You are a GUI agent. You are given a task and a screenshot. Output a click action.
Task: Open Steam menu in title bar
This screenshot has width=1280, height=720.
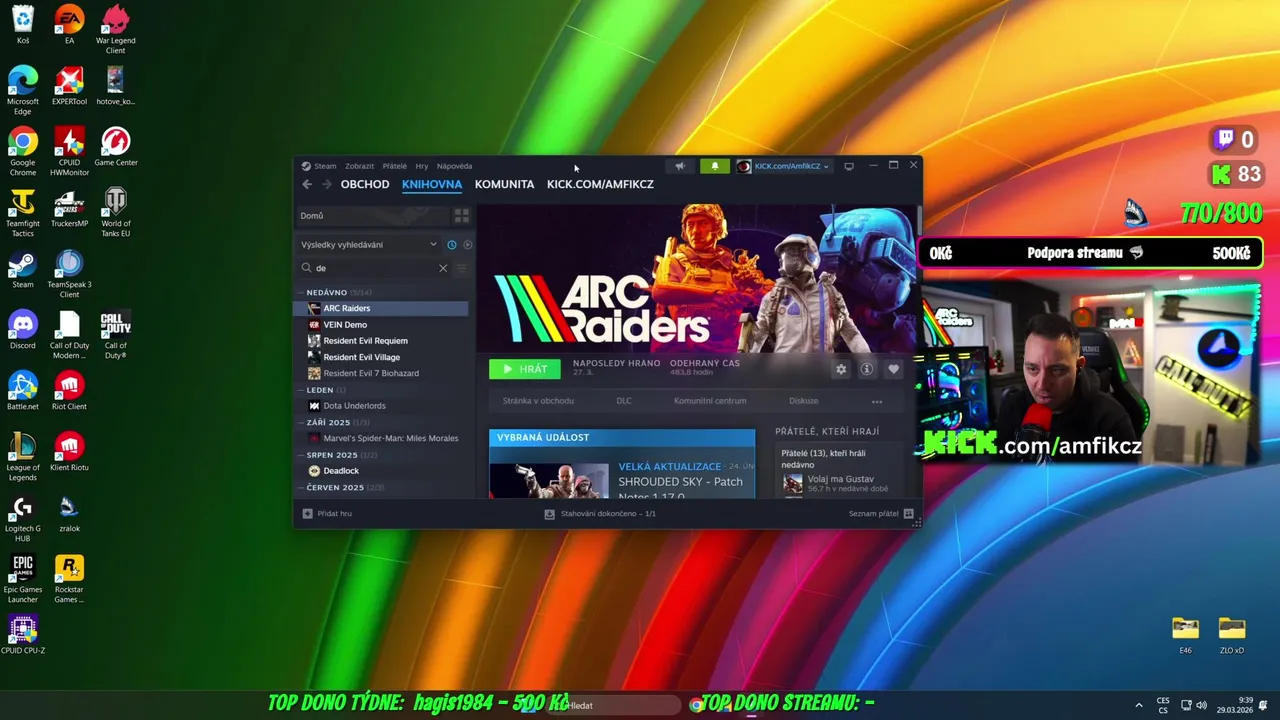coord(325,166)
